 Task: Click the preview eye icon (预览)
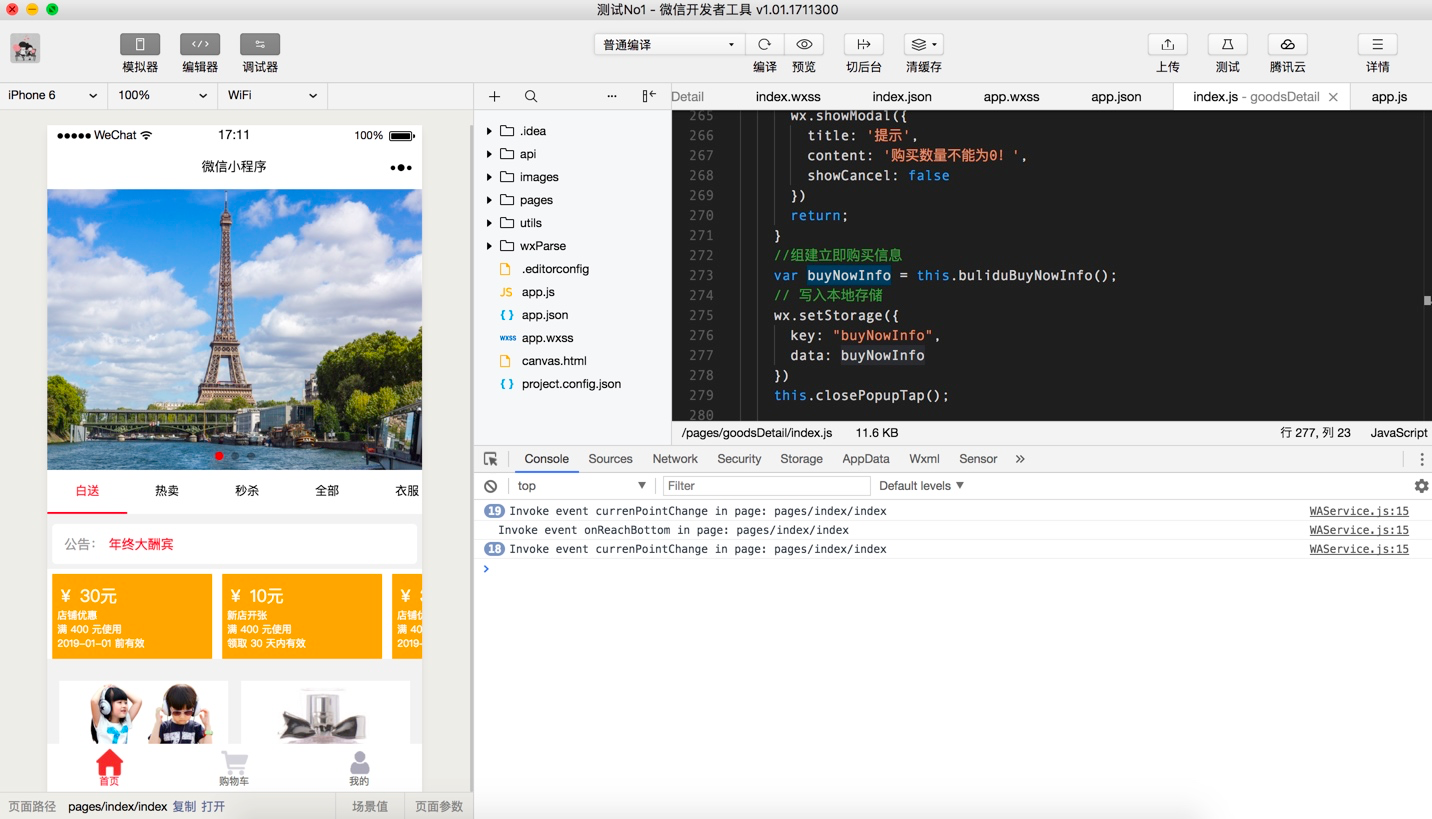point(804,45)
